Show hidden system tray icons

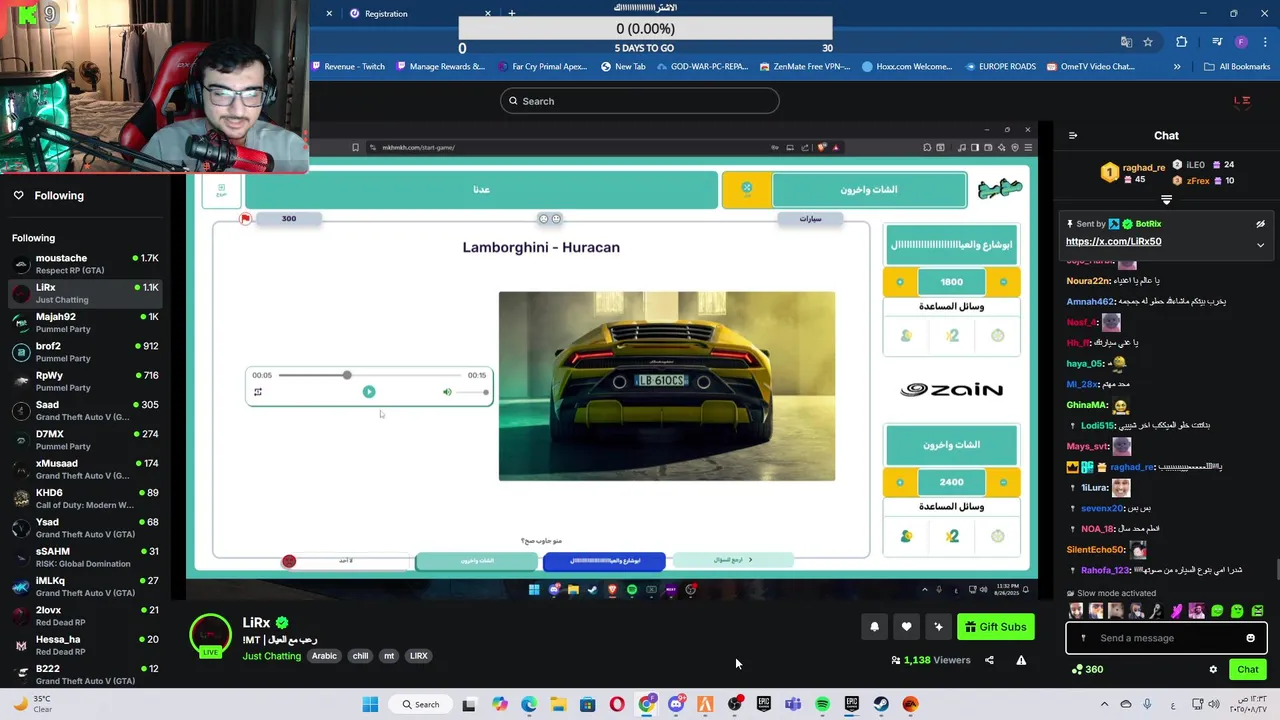[x=1104, y=704]
